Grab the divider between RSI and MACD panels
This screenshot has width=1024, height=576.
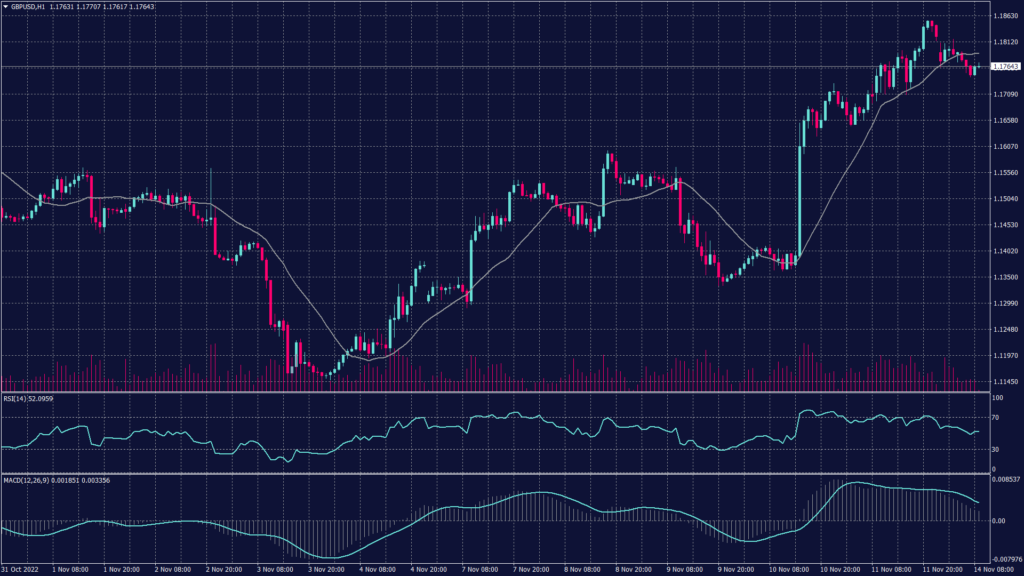point(490,474)
